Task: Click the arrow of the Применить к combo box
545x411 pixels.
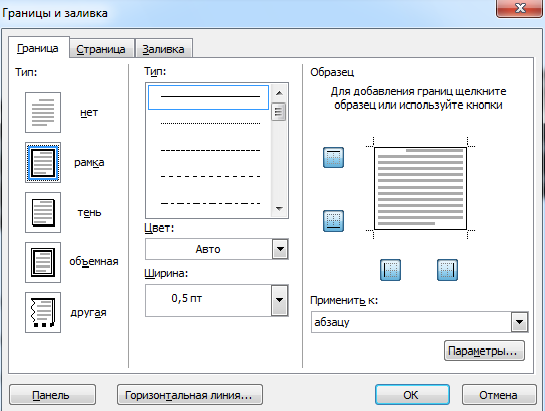Action: tap(519, 322)
